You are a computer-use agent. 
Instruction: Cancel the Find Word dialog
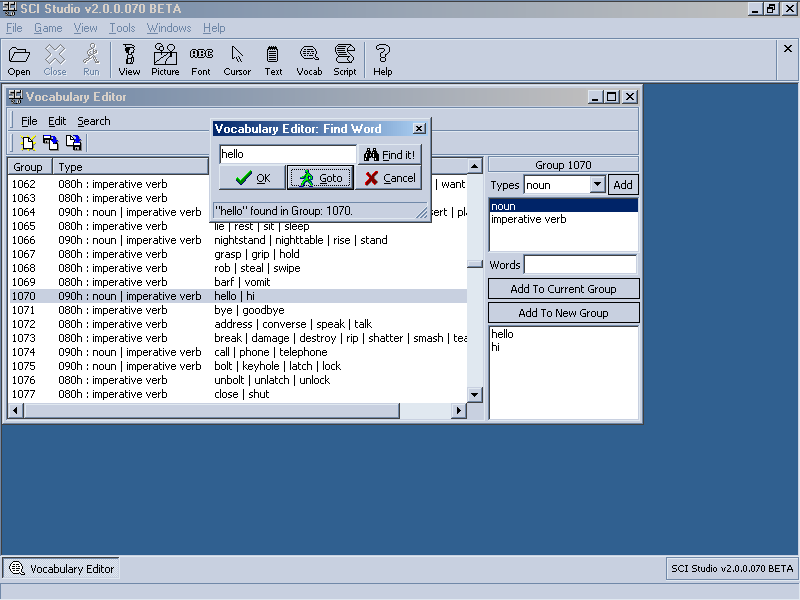[389, 178]
